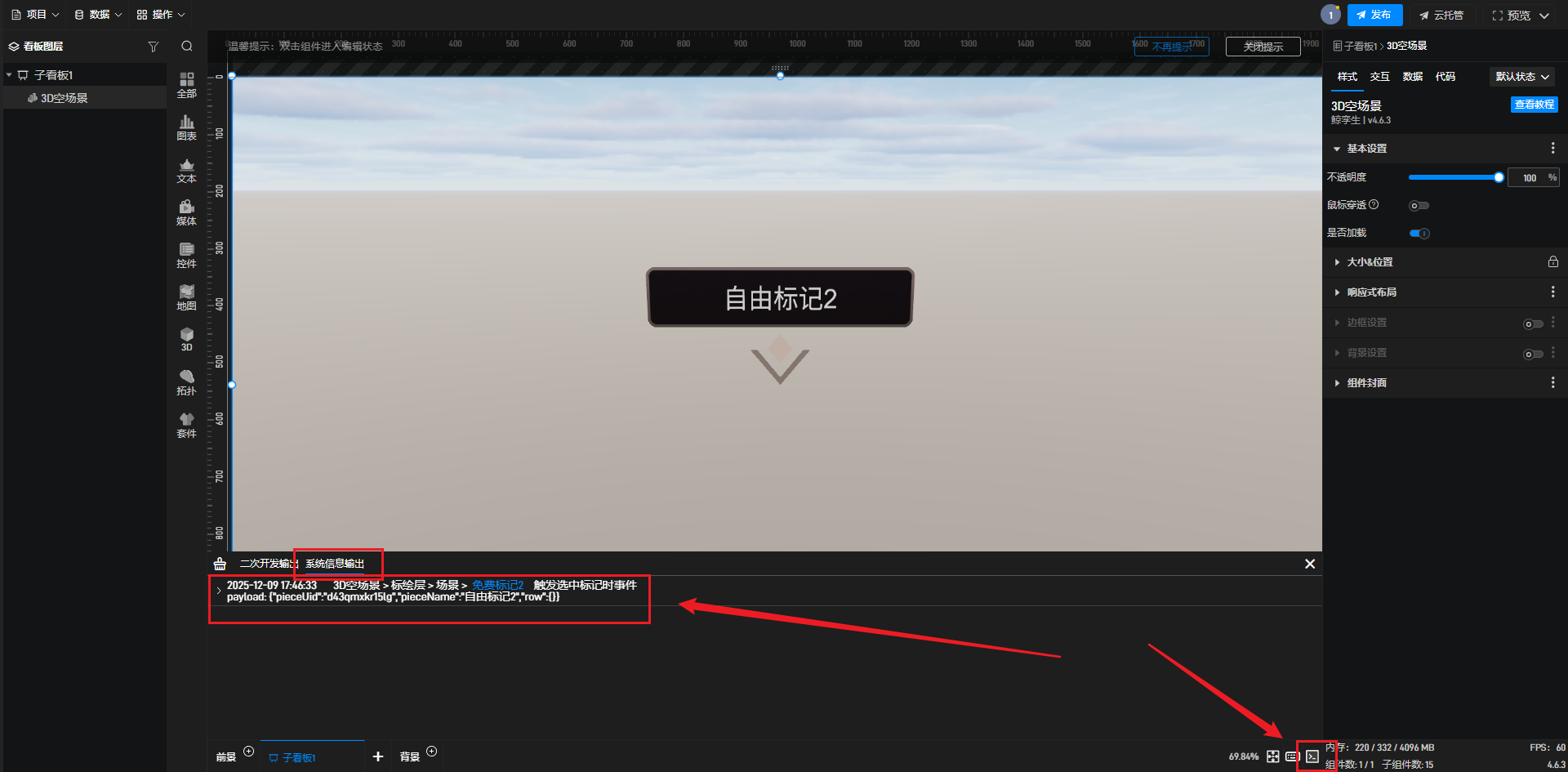The width and height of the screenshot is (1568, 772).
Task: Switch to the 交互 tab
Action: click(1379, 77)
